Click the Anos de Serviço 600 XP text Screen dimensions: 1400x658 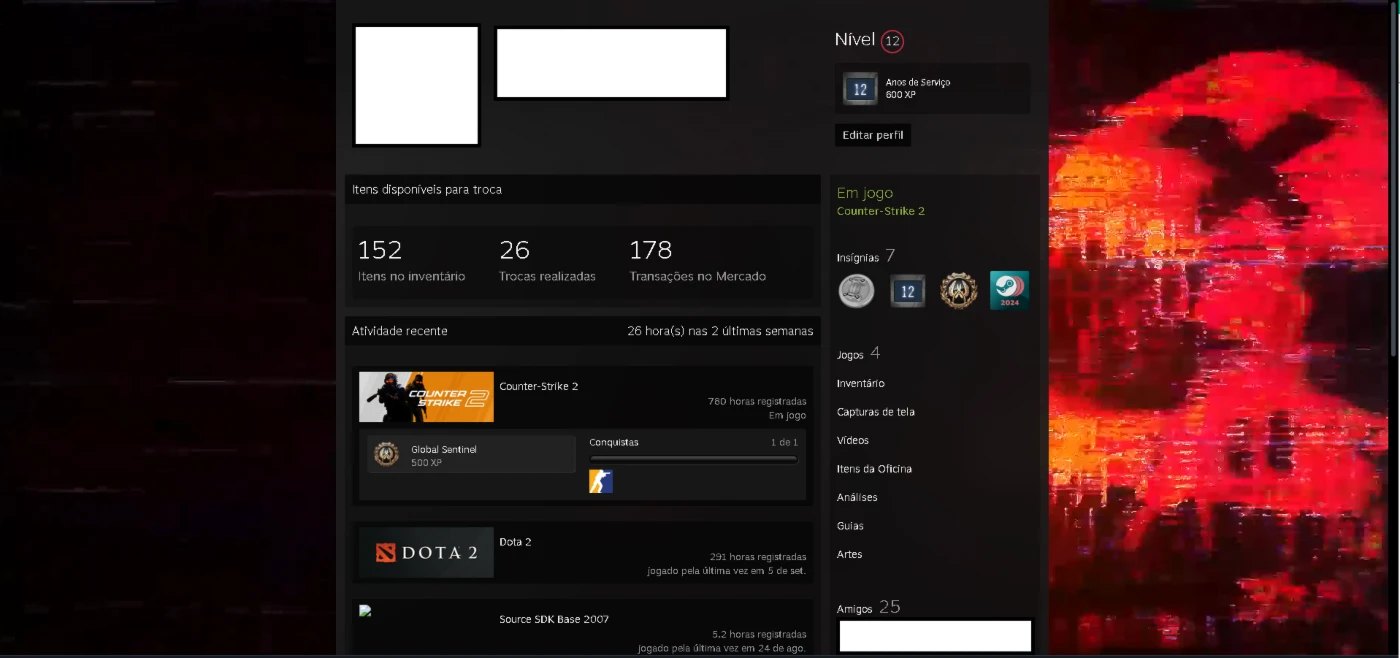918,89
